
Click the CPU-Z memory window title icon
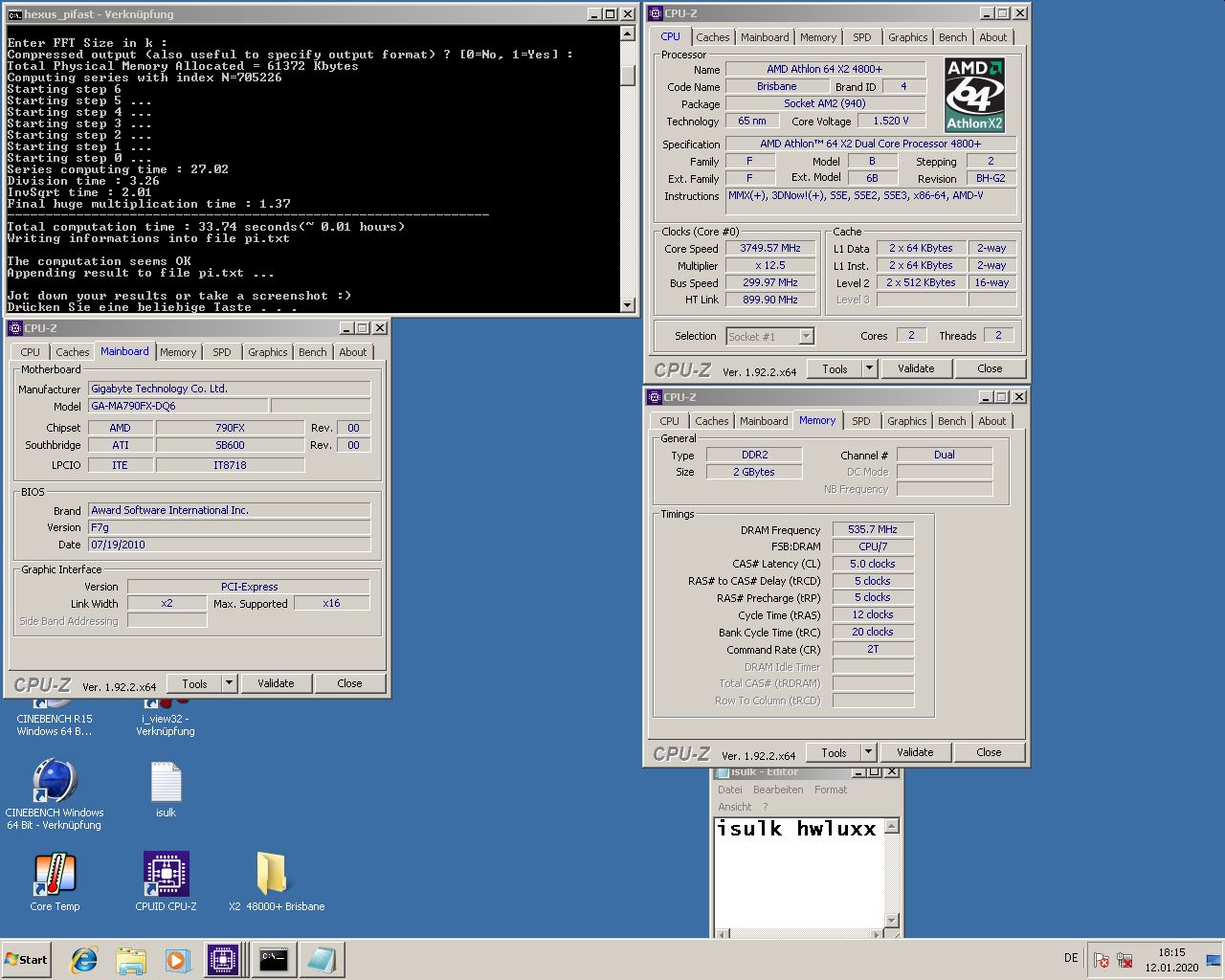point(655,397)
